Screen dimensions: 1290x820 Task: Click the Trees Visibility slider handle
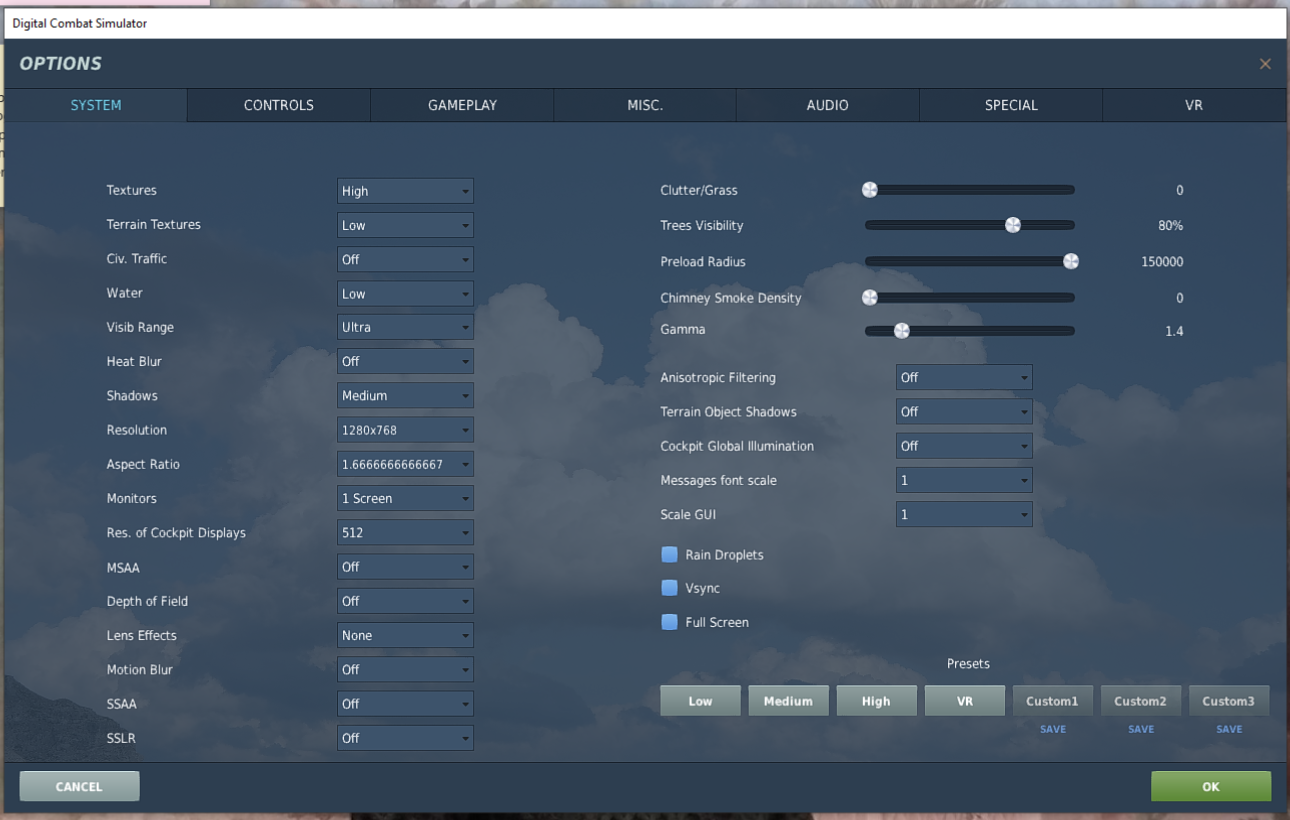(1013, 225)
